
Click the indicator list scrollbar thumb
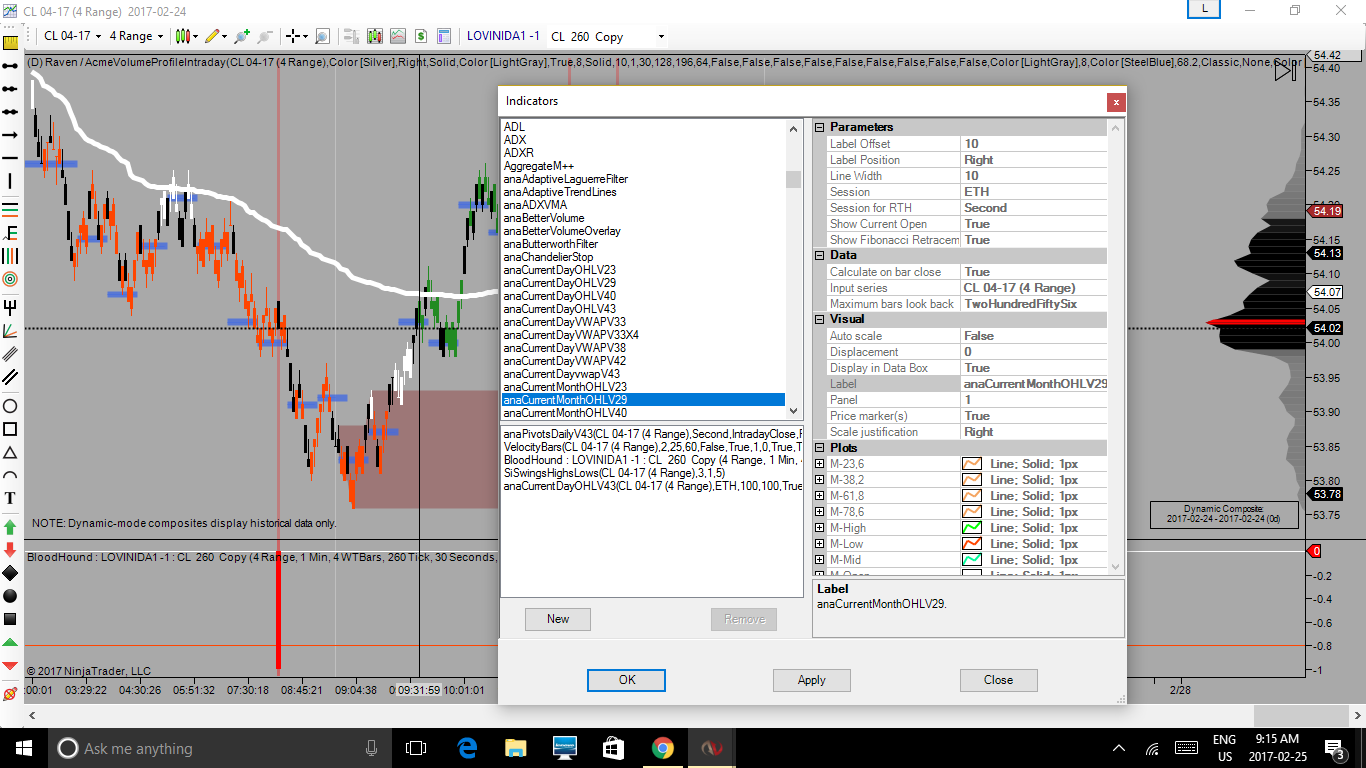click(794, 180)
